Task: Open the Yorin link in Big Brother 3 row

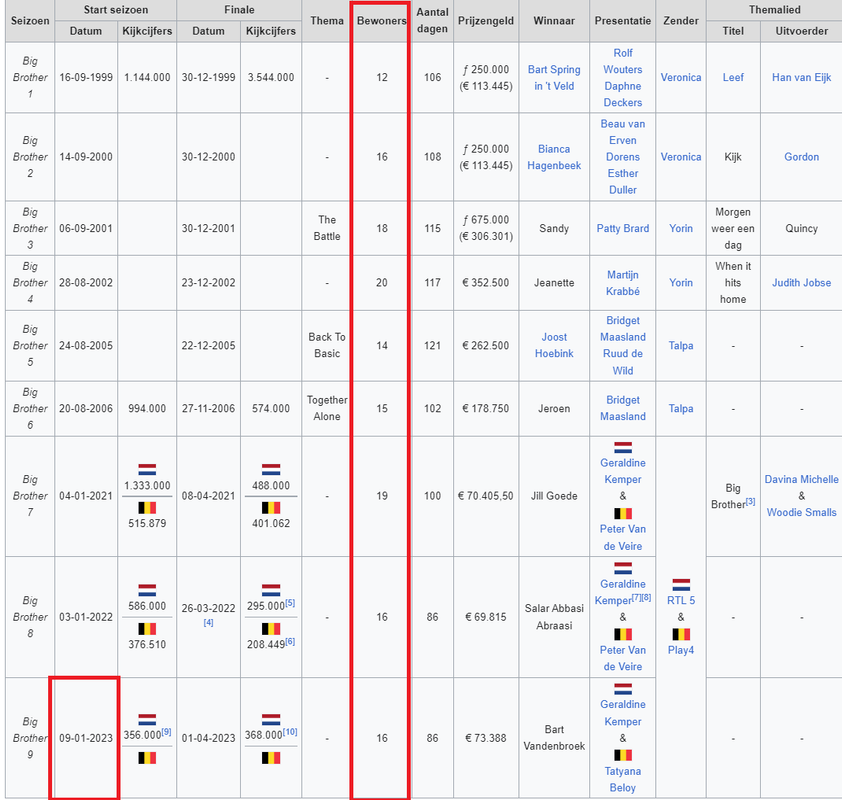Action: [680, 228]
